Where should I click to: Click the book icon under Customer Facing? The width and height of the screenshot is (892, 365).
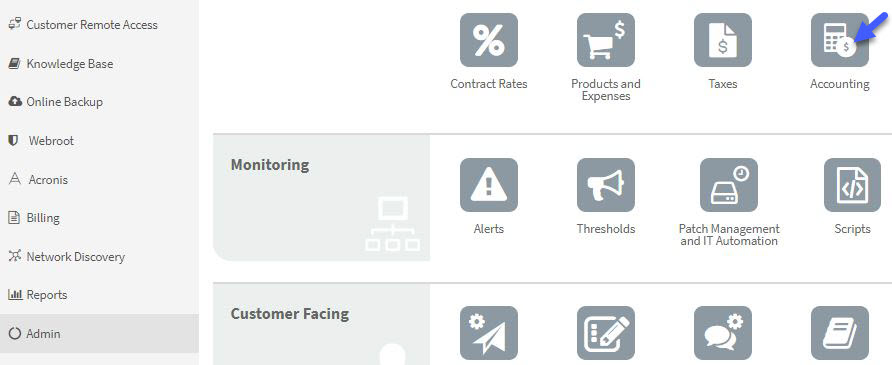pos(840,334)
